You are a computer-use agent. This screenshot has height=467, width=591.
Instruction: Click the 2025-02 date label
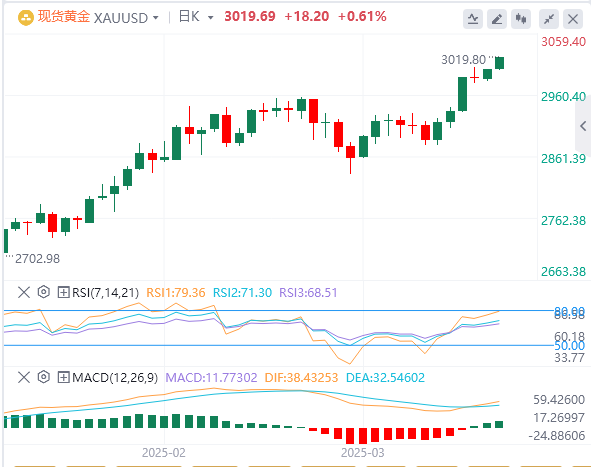click(x=164, y=453)
